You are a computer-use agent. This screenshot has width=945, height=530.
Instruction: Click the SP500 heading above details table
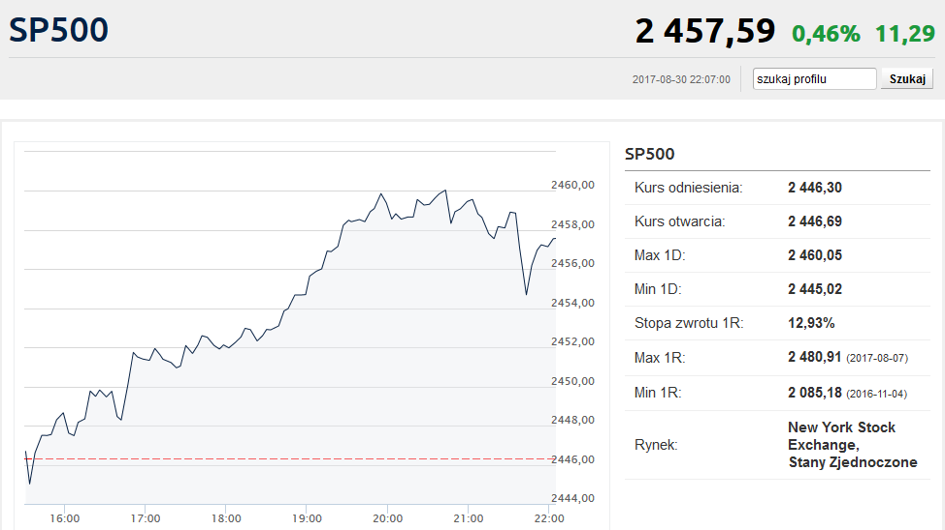pyautogui.click(x=650, y=154)
